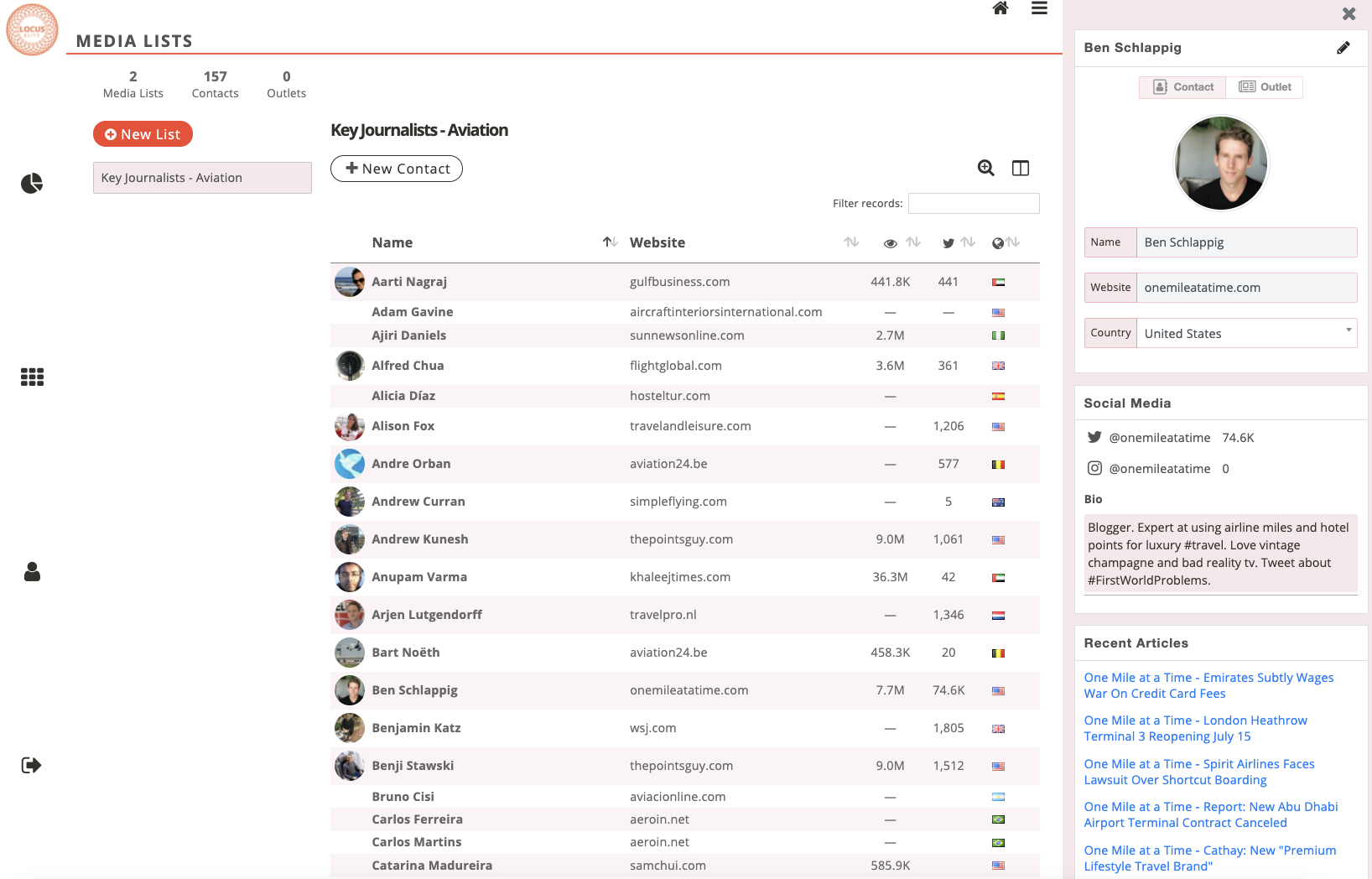
Task: Select the Media Lists count tab
Action: (133, 84)
